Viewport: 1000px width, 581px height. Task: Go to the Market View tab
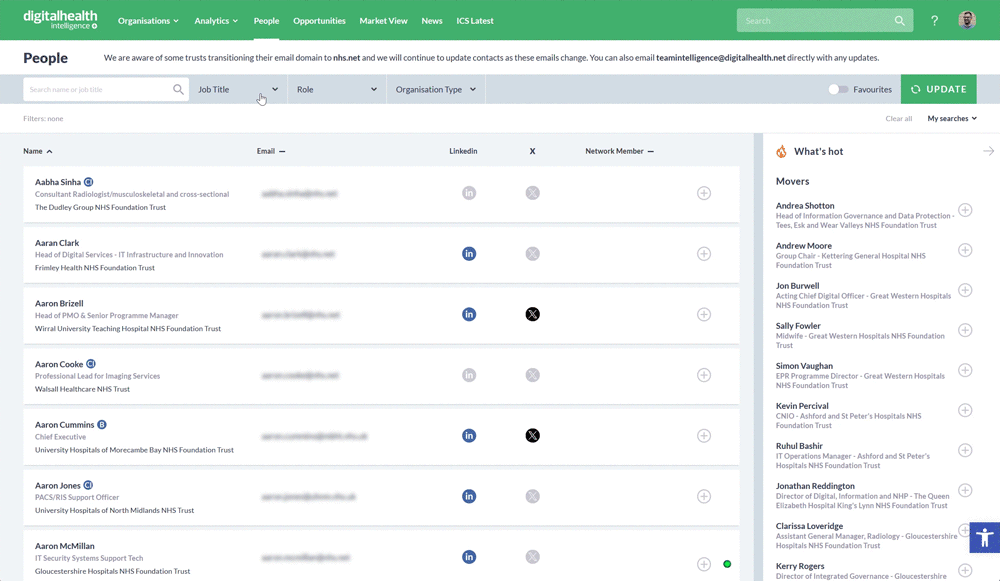(383, 21)
